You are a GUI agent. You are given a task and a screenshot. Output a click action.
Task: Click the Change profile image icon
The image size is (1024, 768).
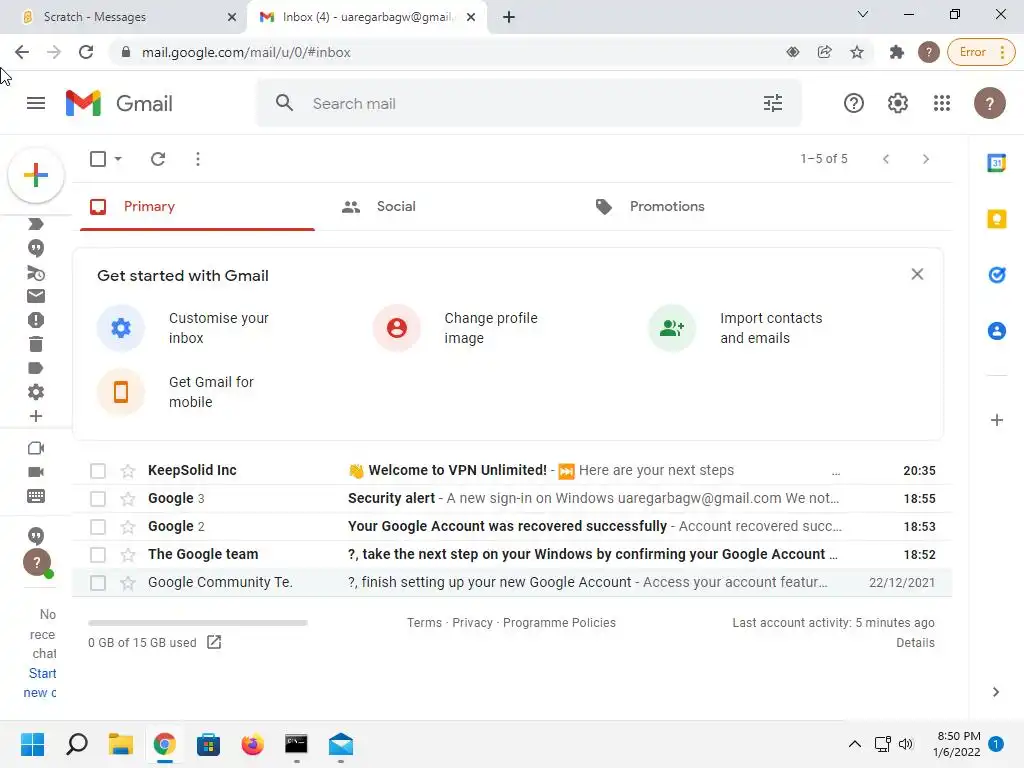point(396,328)
